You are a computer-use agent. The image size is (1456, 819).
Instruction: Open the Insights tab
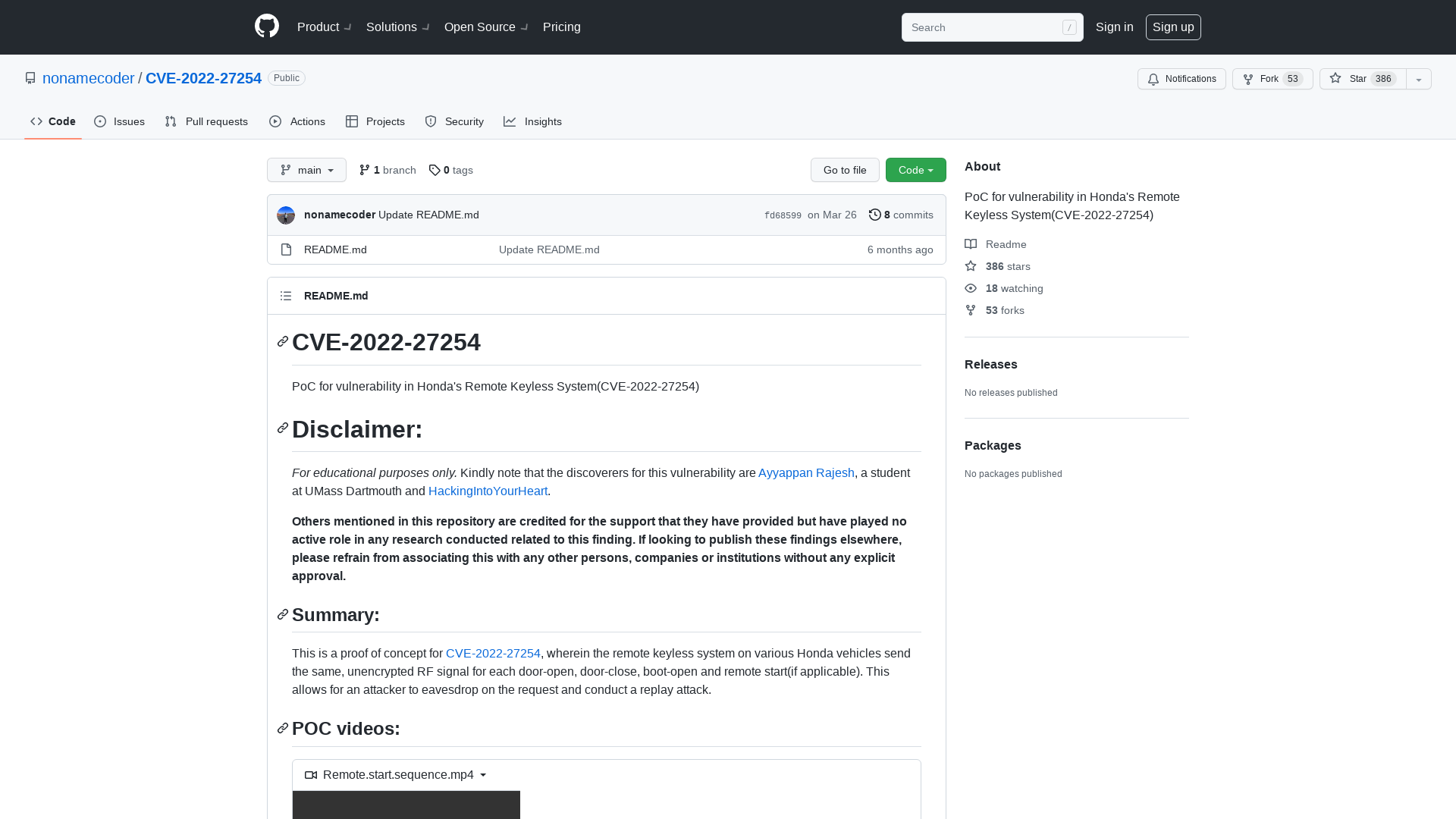click(x=533, y=121)
